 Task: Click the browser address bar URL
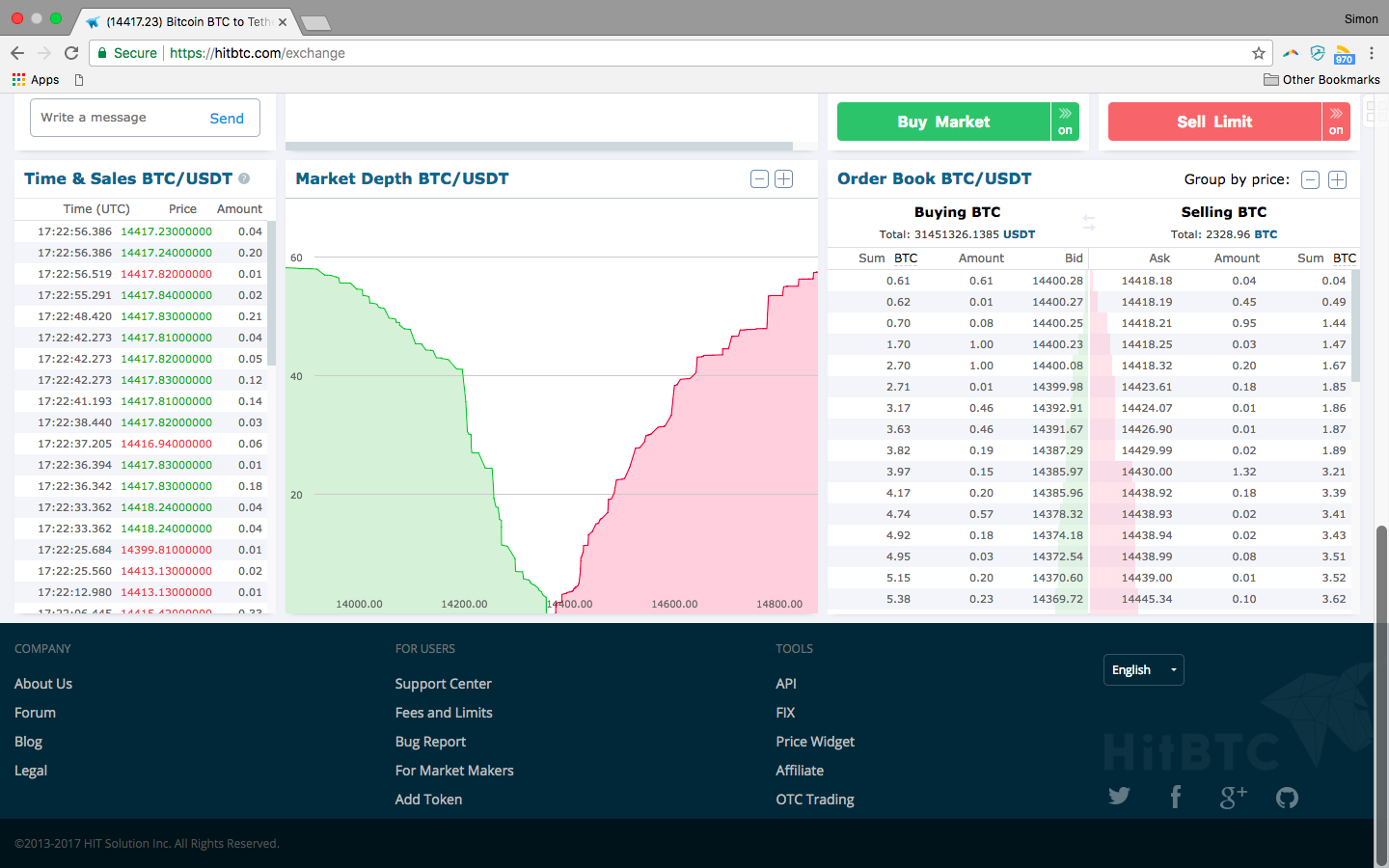tap(258, 53)
